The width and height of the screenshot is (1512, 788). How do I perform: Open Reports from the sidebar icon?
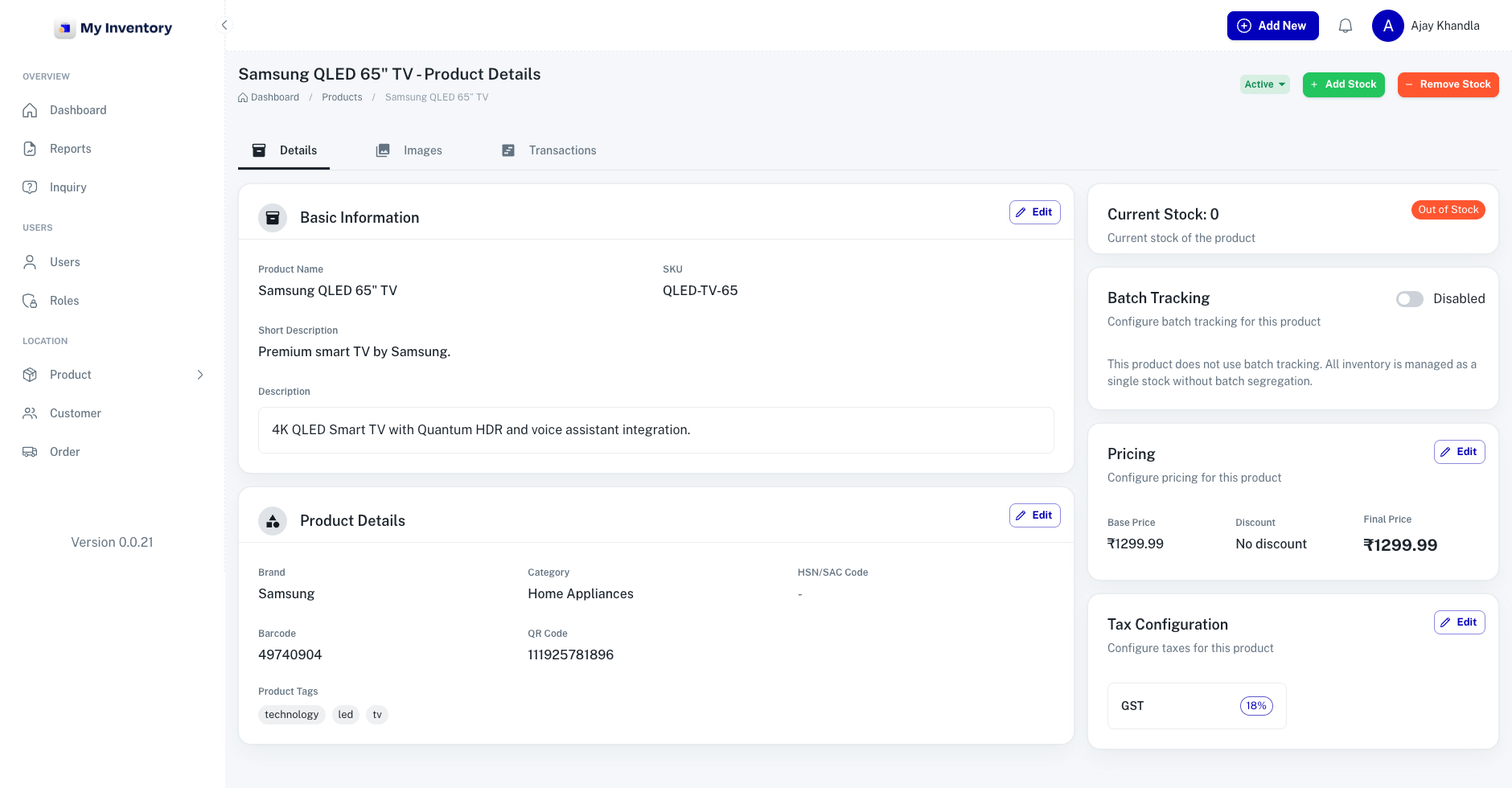pos(31,149)
